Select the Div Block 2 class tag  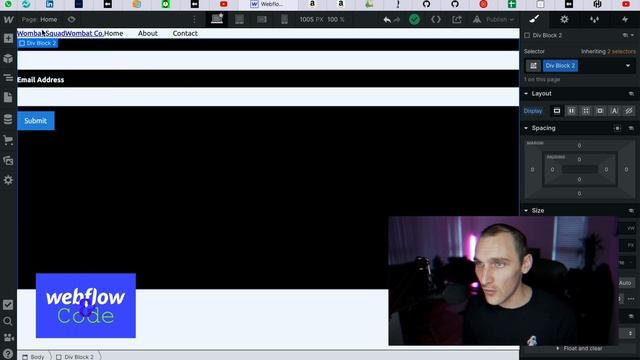tap(560, 66)
